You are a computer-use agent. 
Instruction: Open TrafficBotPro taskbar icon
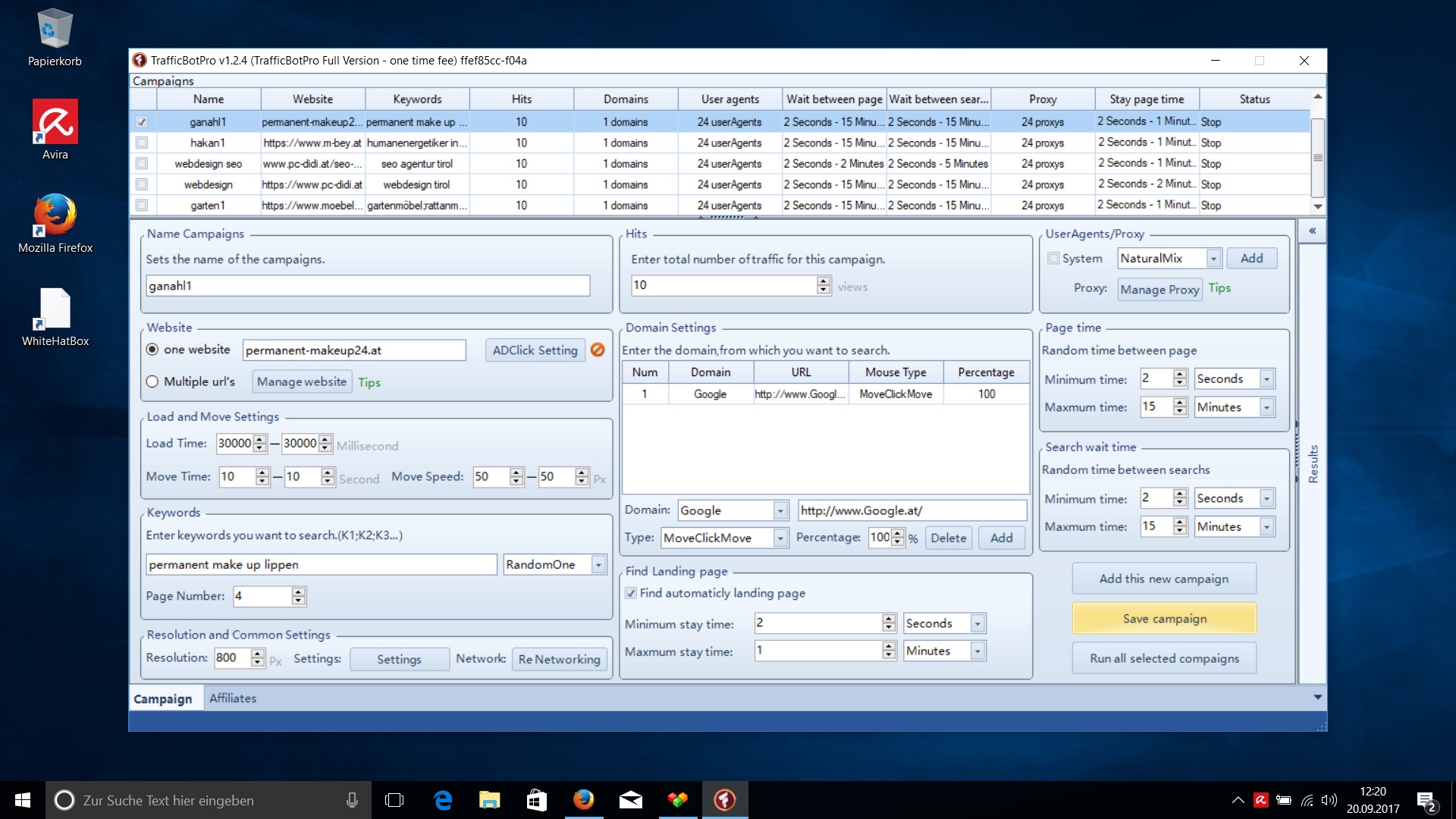pos(725,800)
